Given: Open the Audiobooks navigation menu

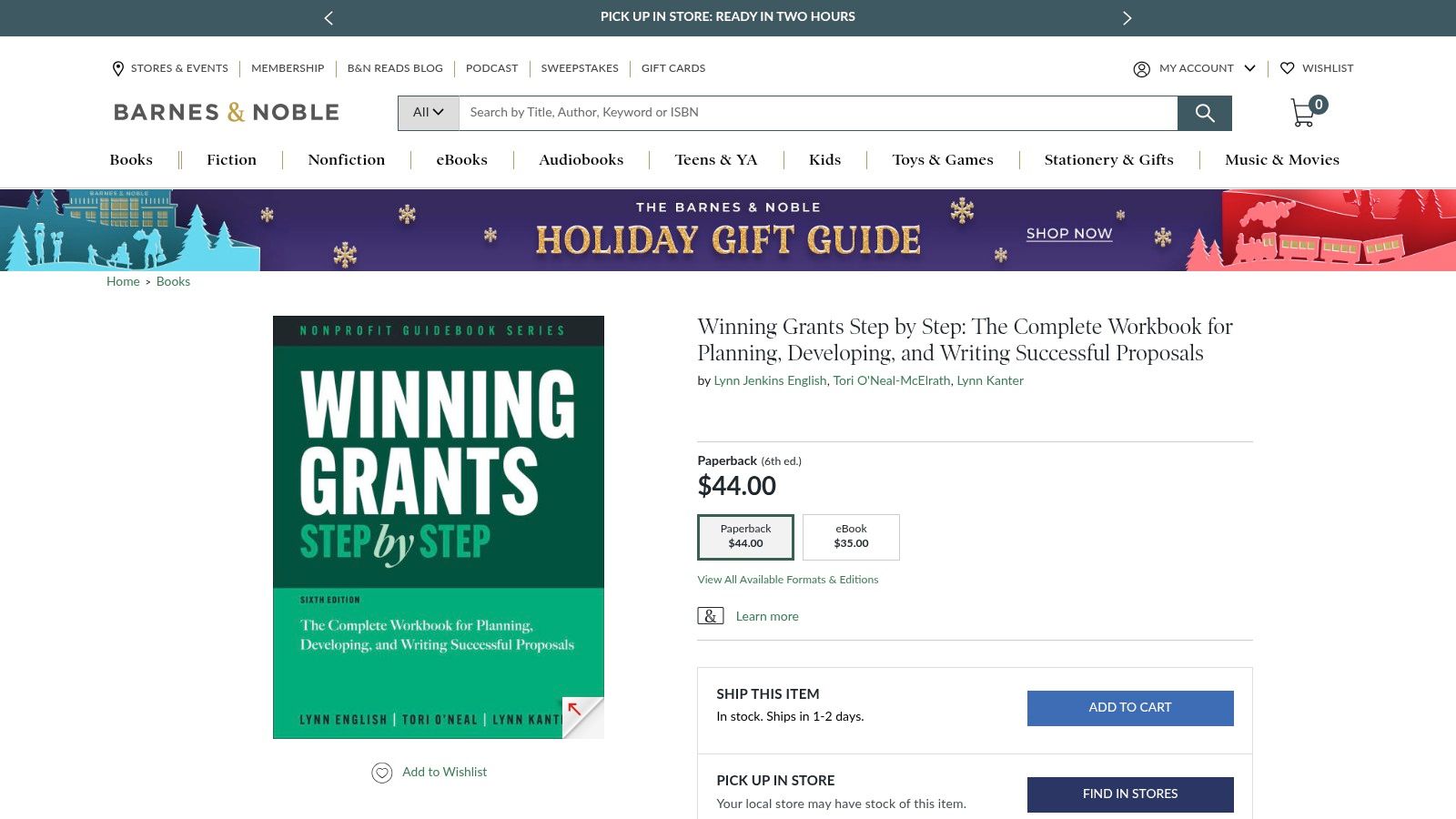Looking at the screenshot, I should pyautogui.click(x=580, y=159).
